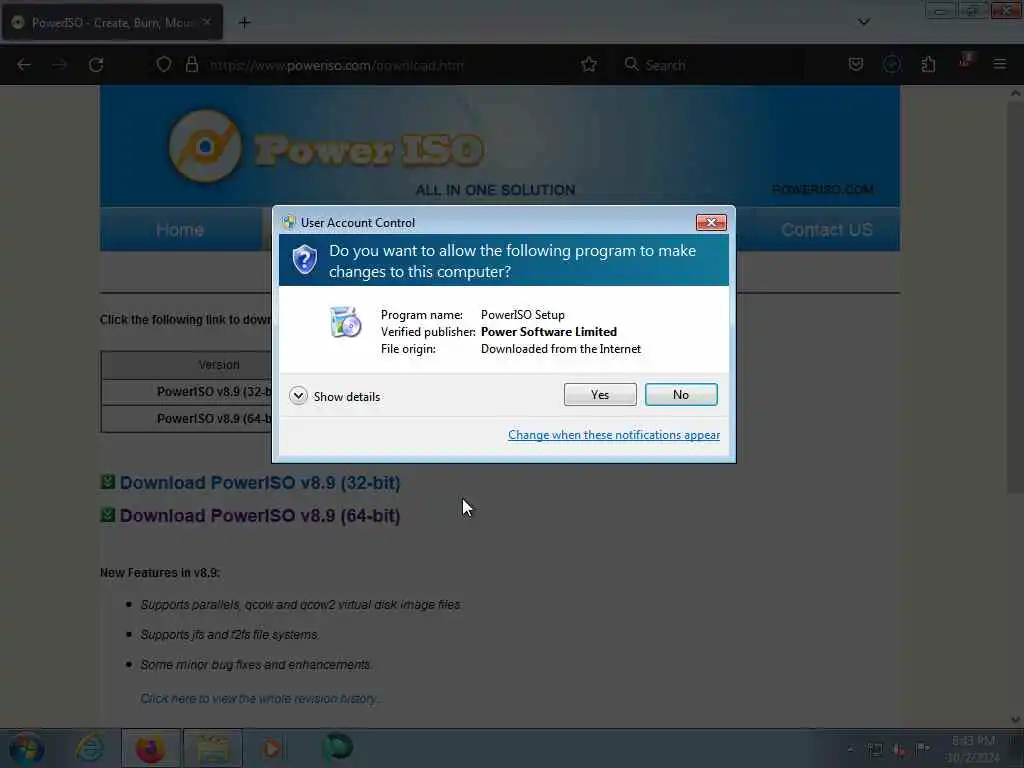Click the page vertical scrollbar
This screenshot has width=1024, height=768.
[x=1015, y=297]
